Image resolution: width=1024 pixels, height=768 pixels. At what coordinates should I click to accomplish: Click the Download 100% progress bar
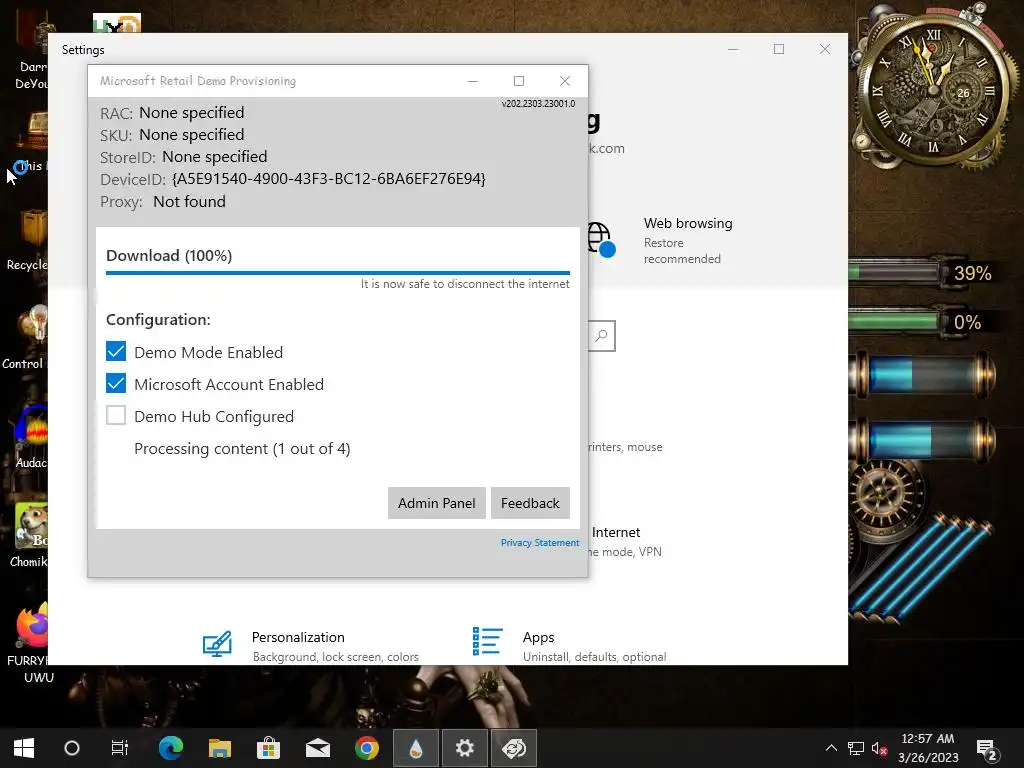click(x=338, y=272)
